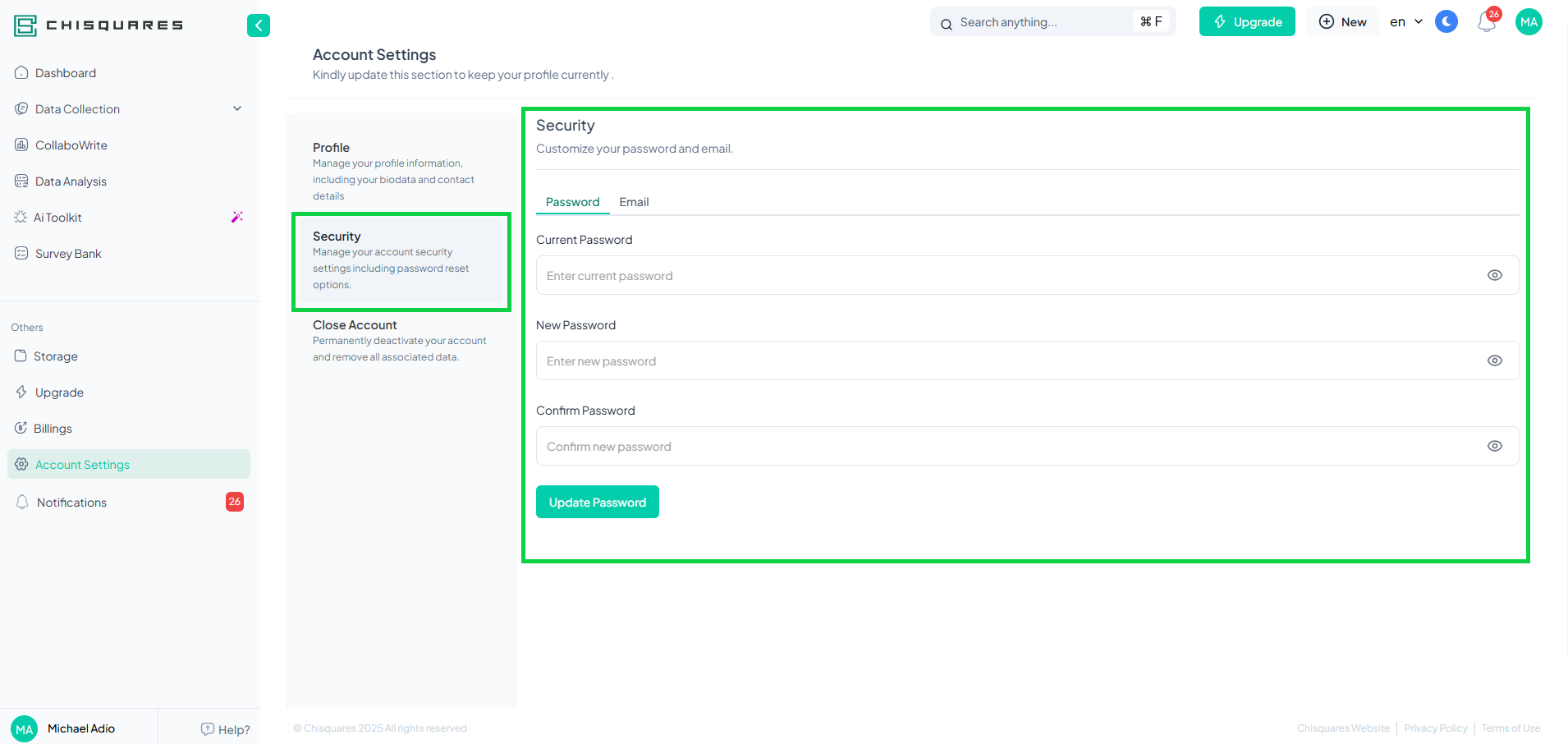
Task: Show the new password via eye icon
Action: click(1495, 361)
